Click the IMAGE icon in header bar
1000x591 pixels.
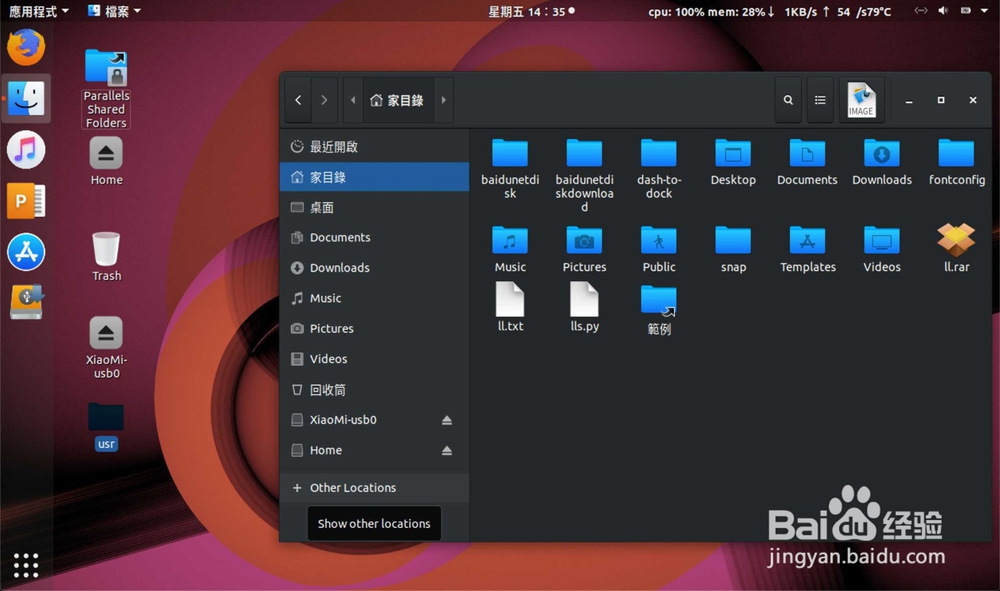(x=861, y=100)
